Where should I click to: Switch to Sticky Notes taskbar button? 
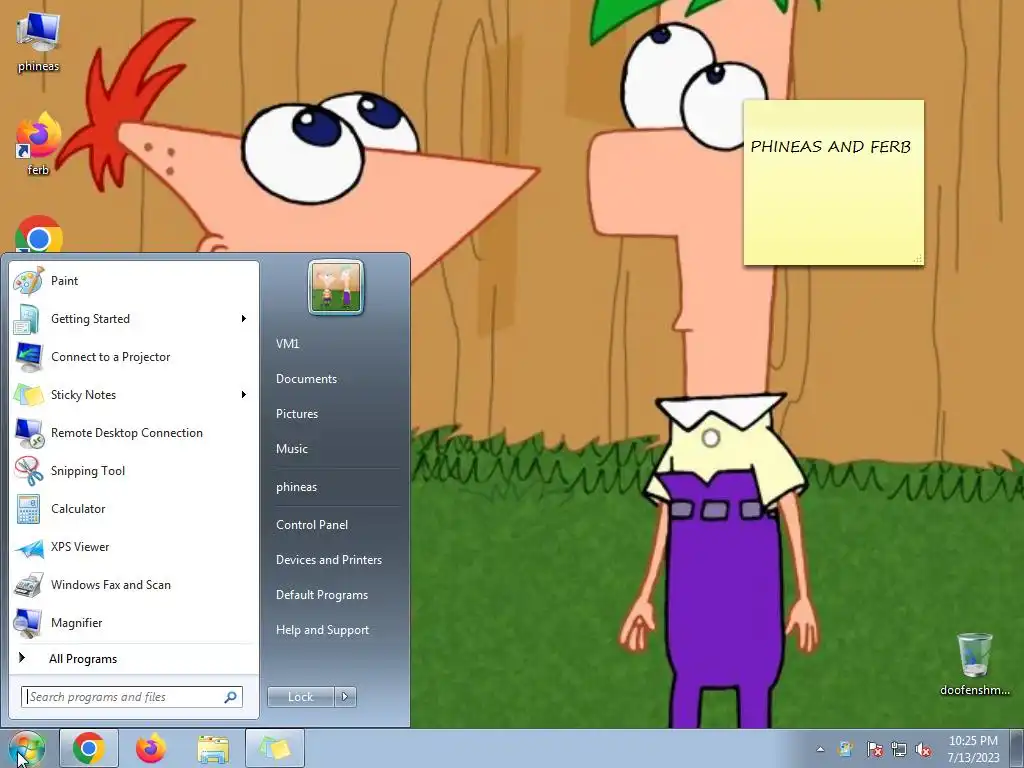(x=275, y=748)
